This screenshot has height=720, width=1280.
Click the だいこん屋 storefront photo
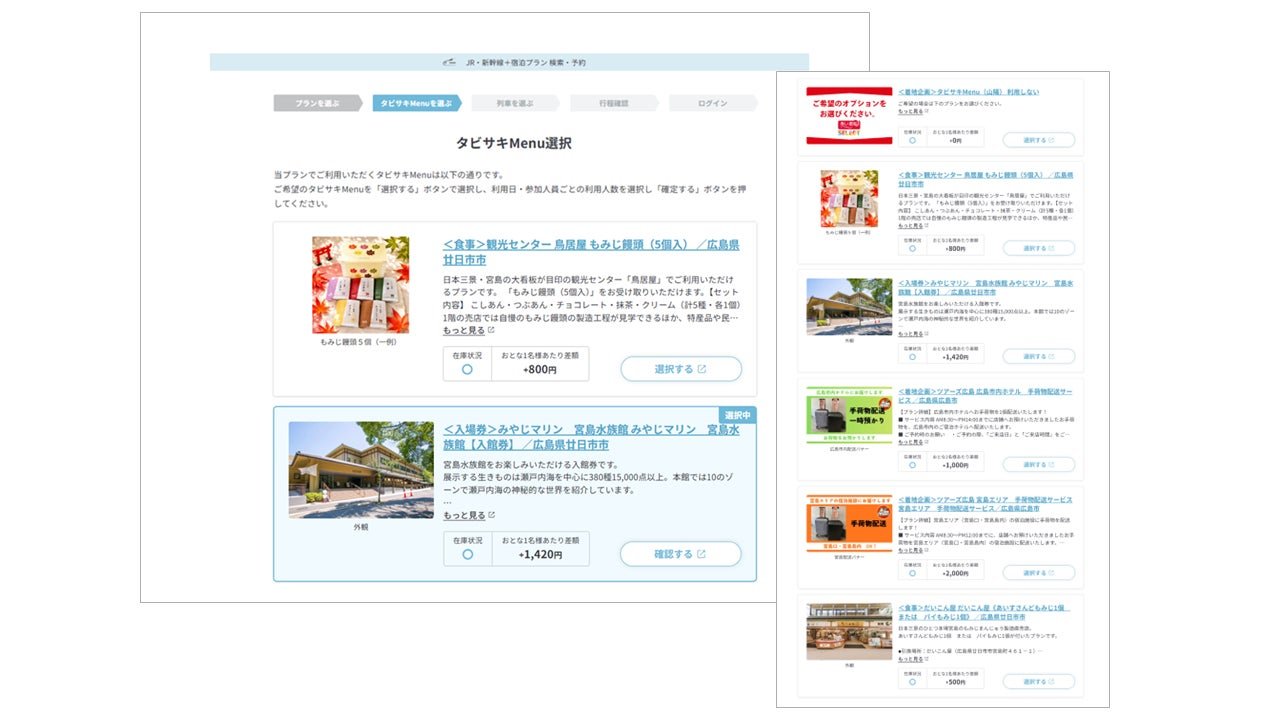[849, 631]
